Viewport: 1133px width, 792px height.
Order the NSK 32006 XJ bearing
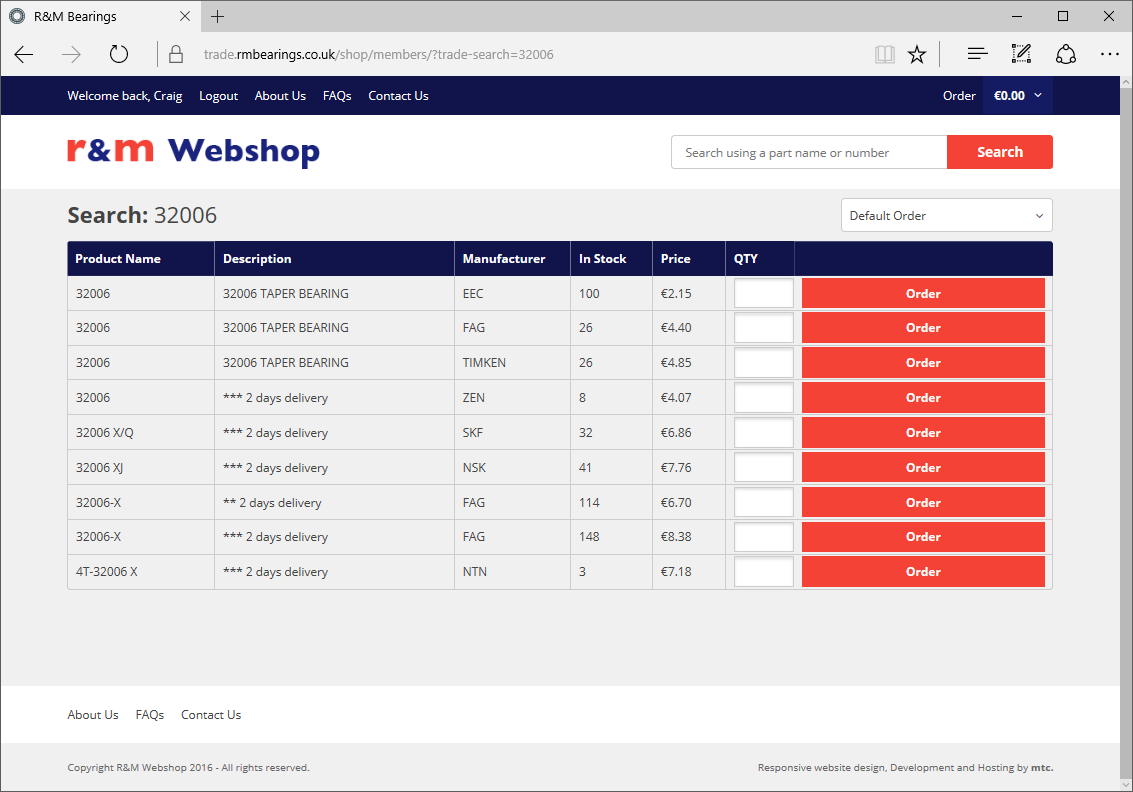coord(923,468)
